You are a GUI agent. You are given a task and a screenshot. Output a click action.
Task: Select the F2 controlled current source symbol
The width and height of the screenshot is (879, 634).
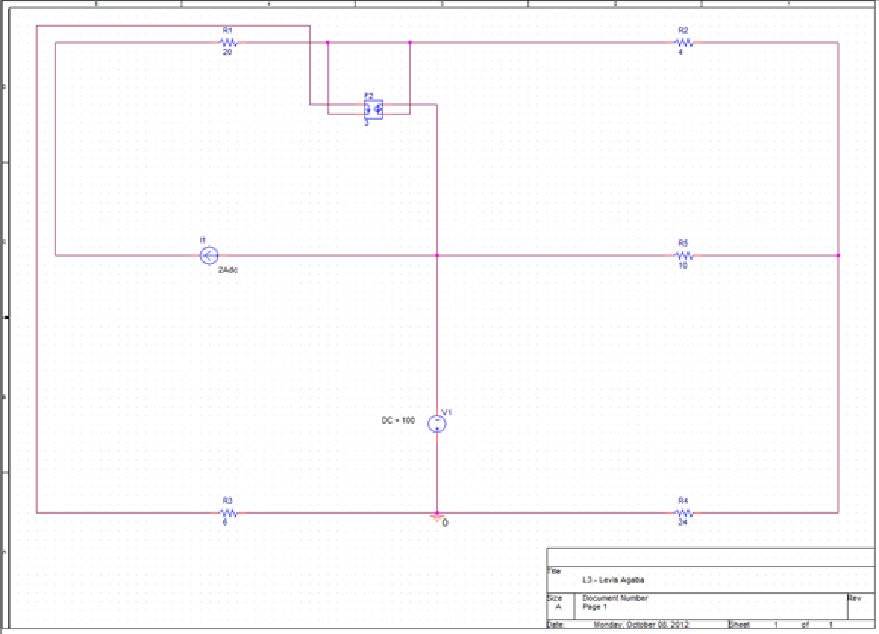coord(375,107)
